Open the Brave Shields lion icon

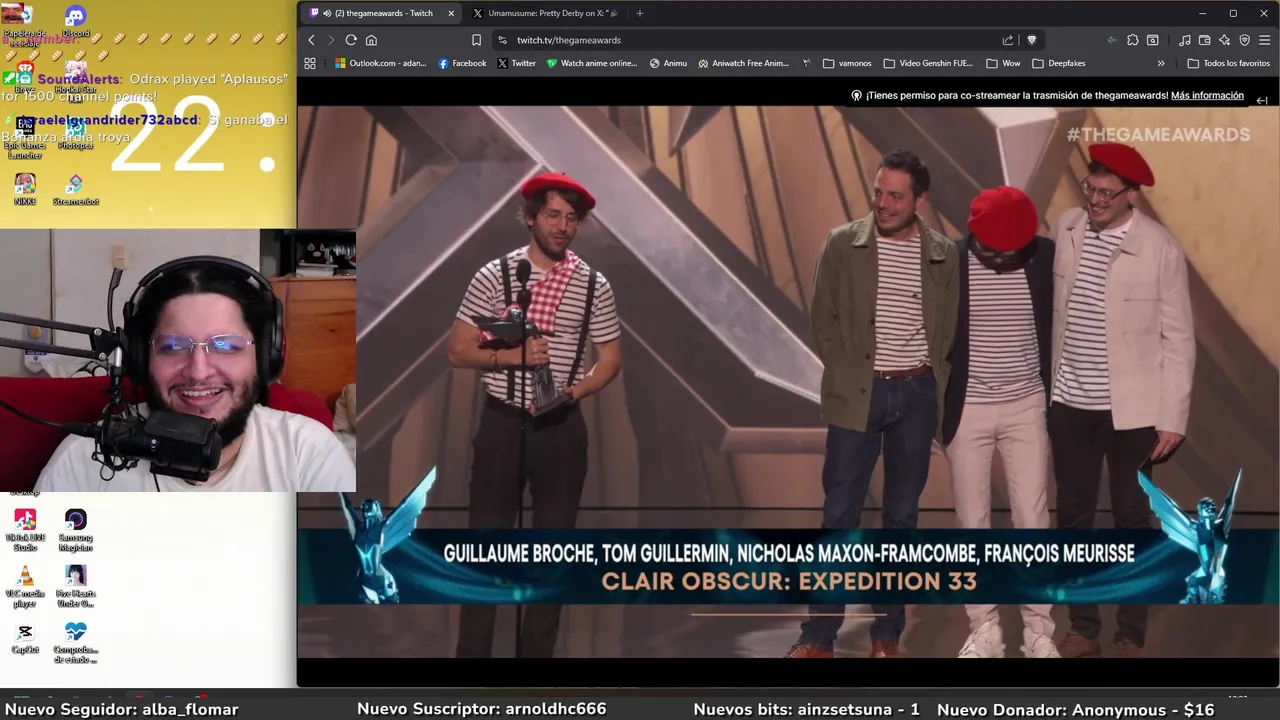coord(1032,40)
